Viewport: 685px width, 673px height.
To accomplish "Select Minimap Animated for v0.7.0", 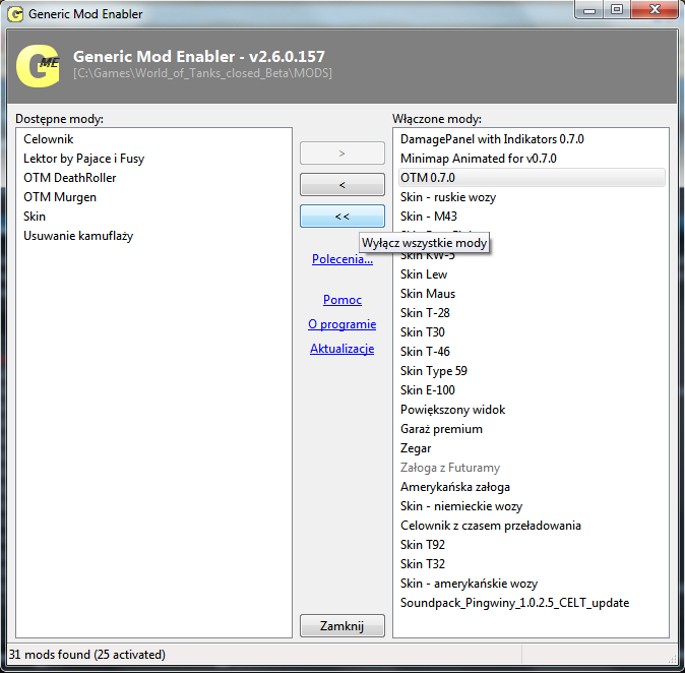I will click(478, 159).
